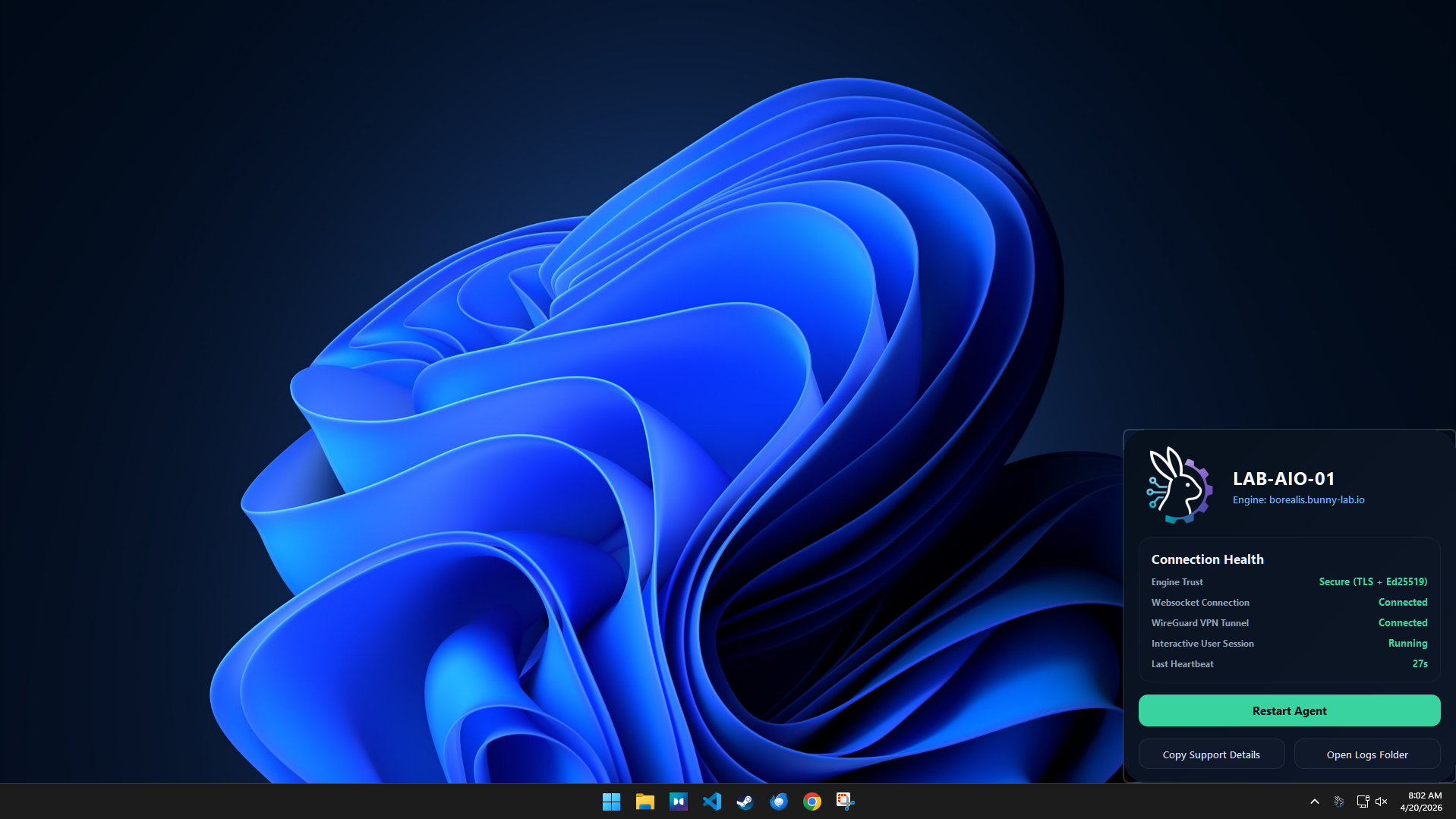Open the Windows Start menu
Image resolution: width=1456 pixels, height=819 pixels.
(x=611, y=802)
